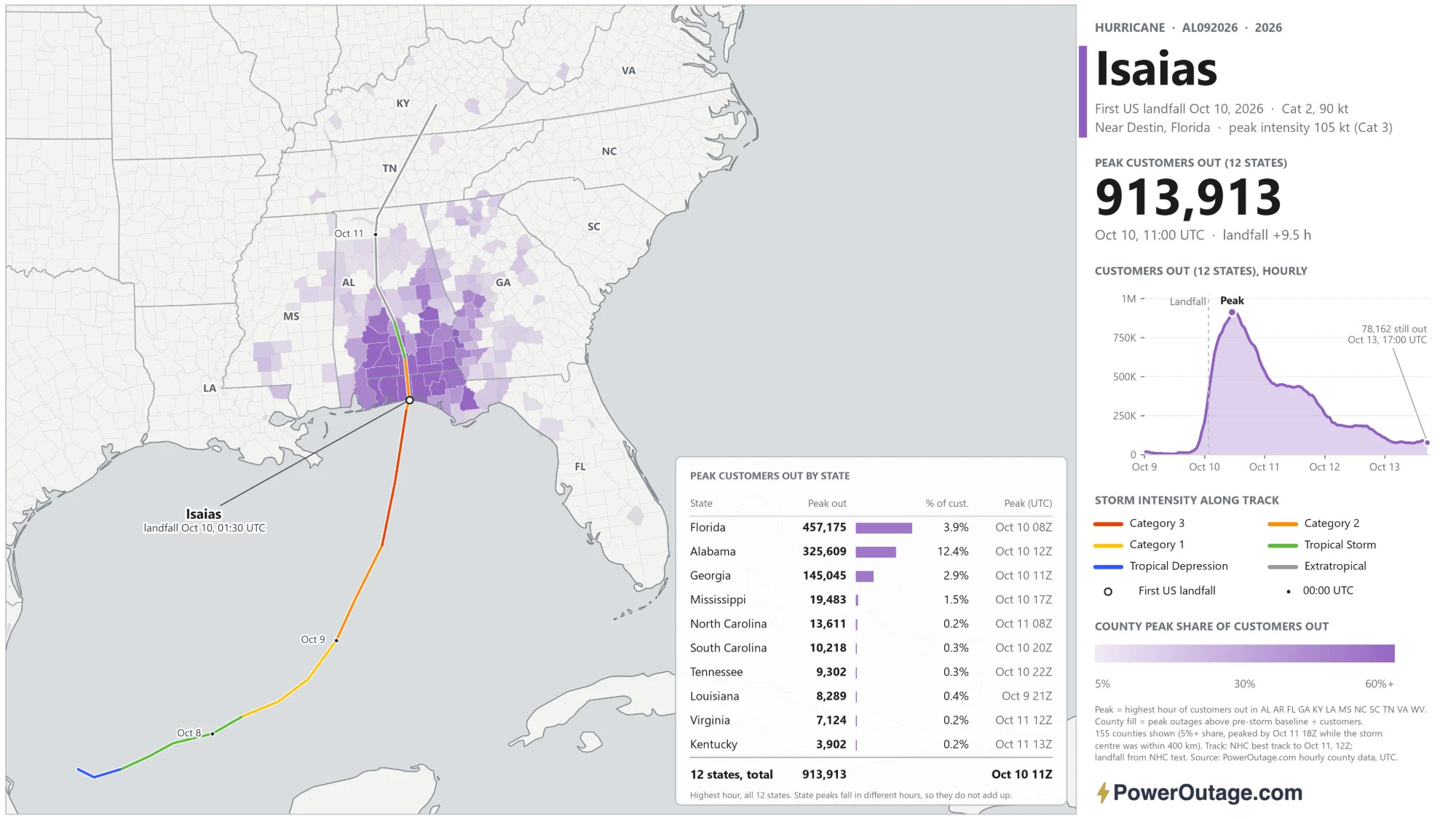Image resolution: width=1456 pixels, height=819 pixels.
Task: Click the Kentucky row label
Action: click(713, 744)
